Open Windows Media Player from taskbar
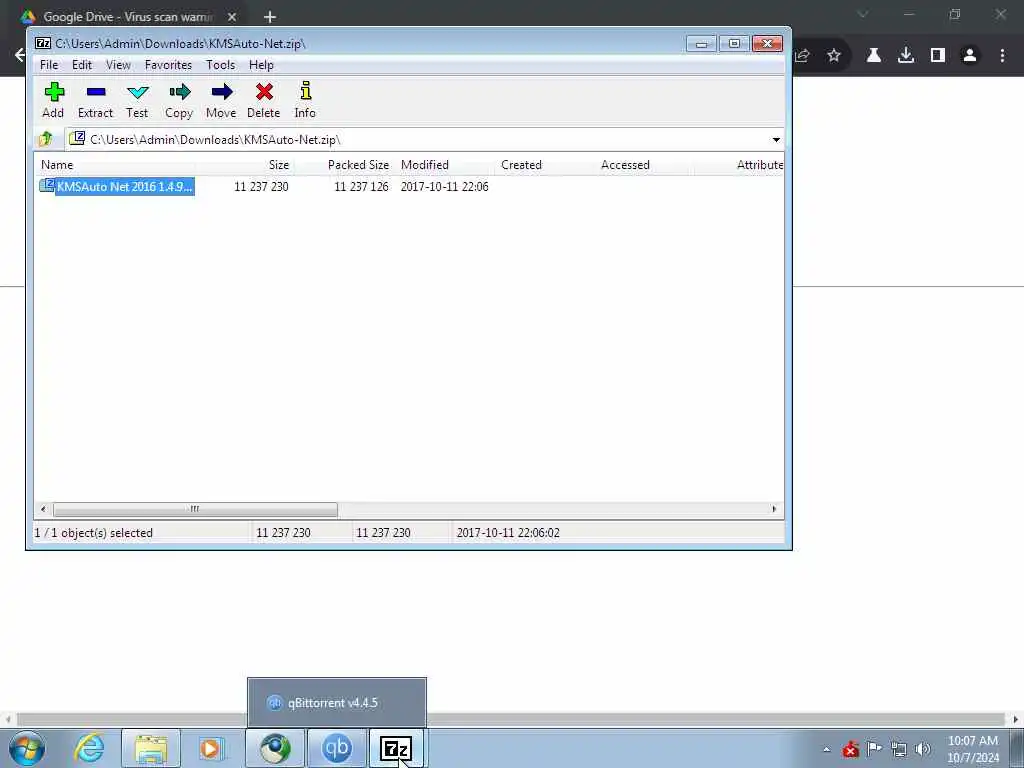This screenshot has width=1024, height=768. [211, 748]
